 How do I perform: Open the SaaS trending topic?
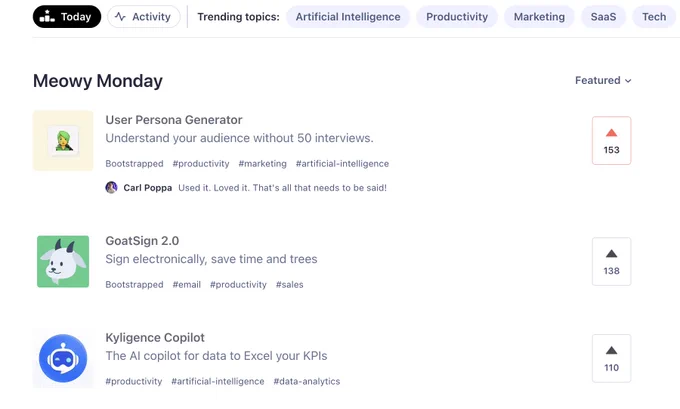tap(603, 16)
